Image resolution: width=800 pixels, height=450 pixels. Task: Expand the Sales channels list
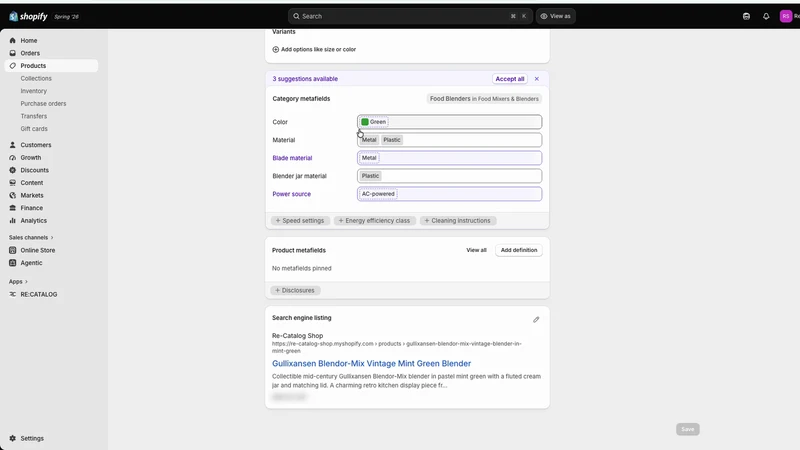pyautogui.click(x=31, y=238)
